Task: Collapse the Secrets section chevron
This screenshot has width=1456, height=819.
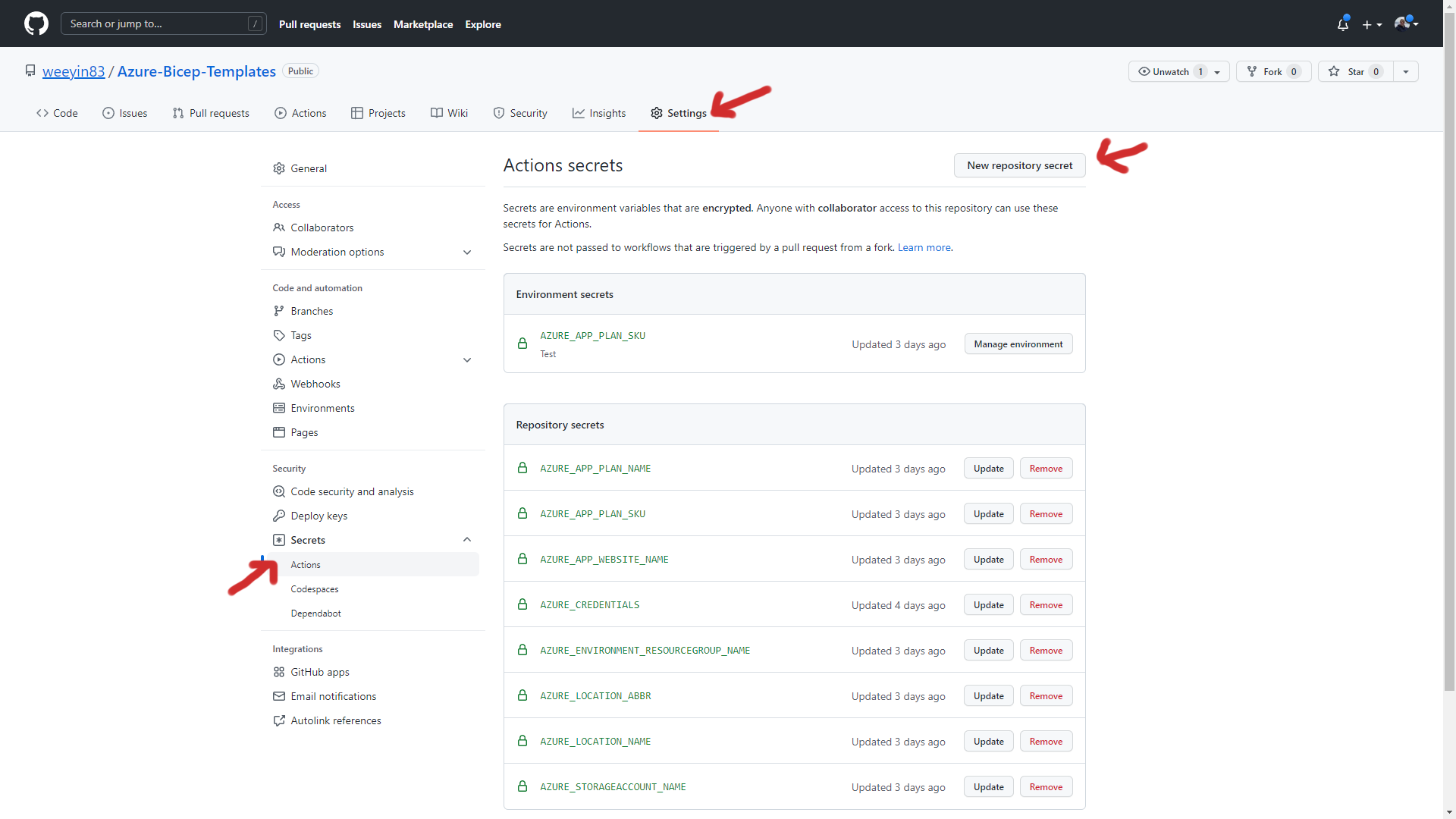Action: [467, 539]
